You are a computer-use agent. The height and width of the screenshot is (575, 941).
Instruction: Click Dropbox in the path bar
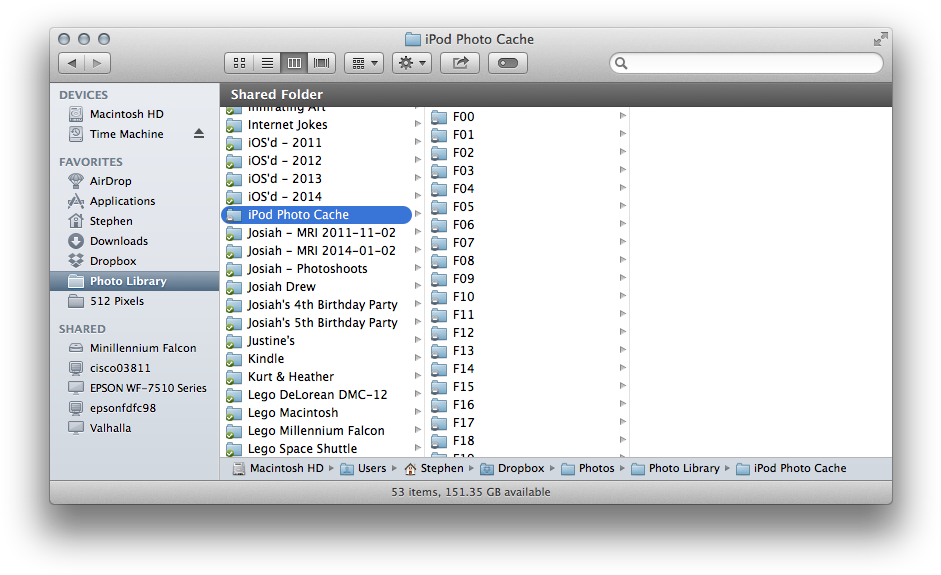point(513,468)
